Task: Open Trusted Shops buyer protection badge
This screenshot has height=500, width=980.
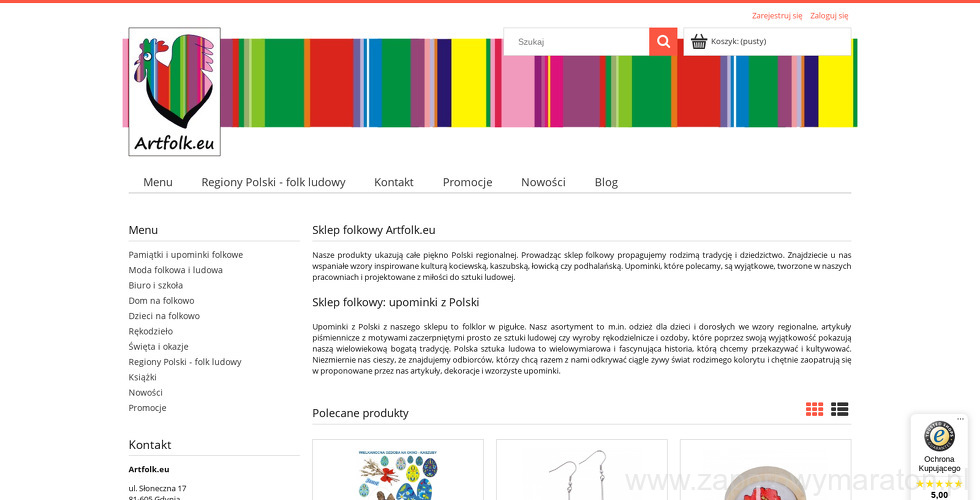Action: 939,448
